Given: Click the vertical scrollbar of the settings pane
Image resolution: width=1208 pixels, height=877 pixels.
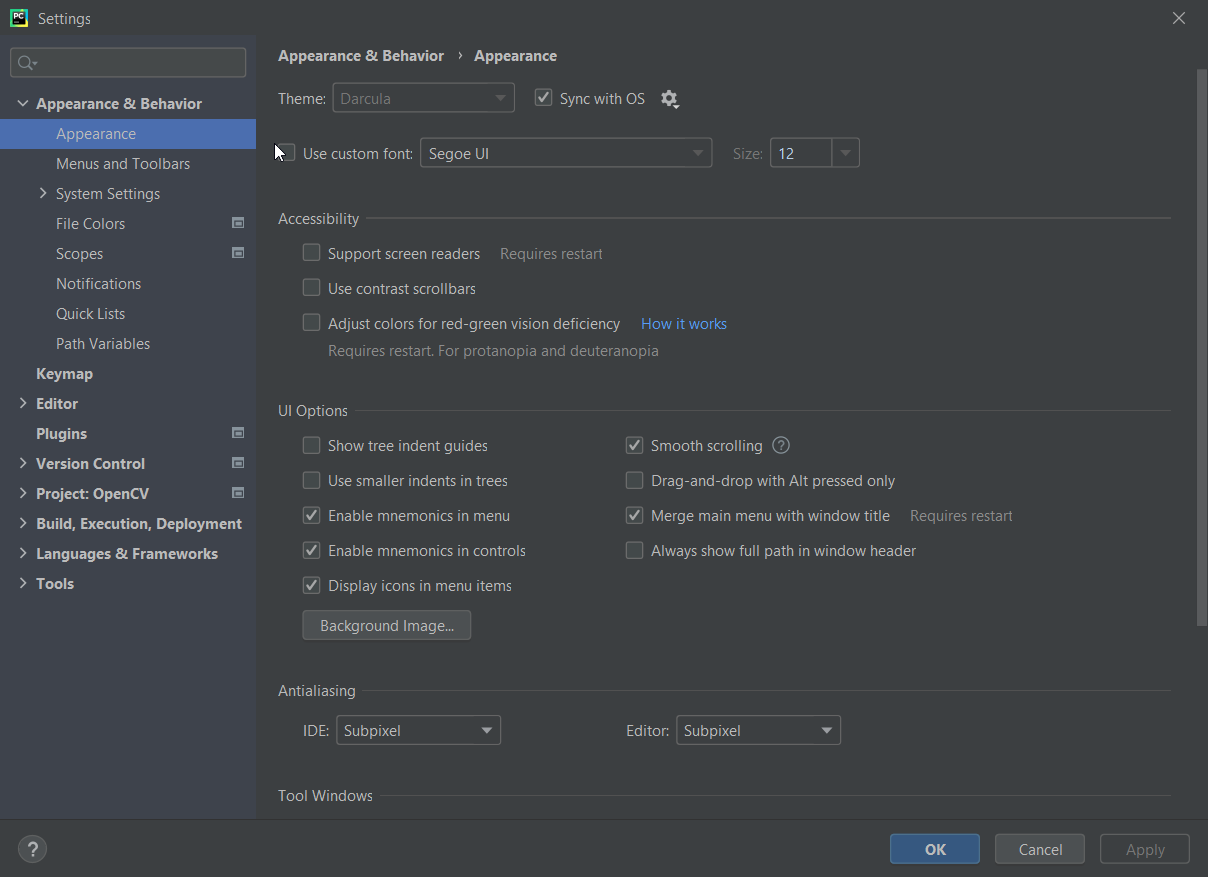Looking at the screenshot, I should [1202, 348].
